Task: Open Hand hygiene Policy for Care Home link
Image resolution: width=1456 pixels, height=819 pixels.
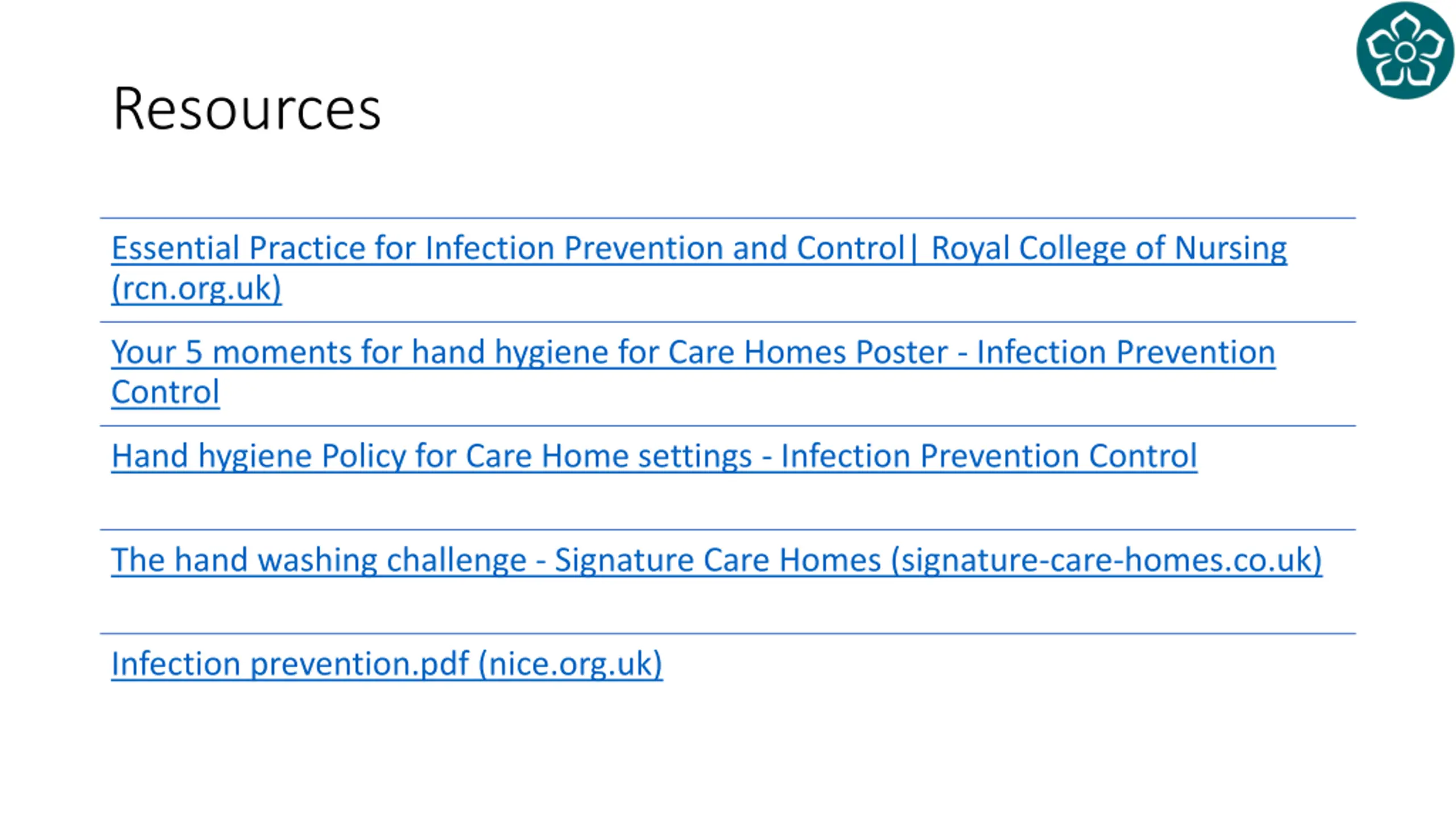Action: [x=654, y=456]
